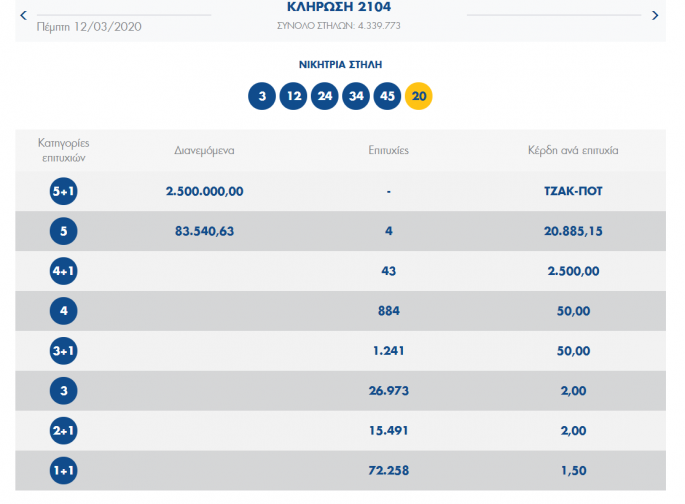Click winning number ball 3
The width and height of the screenshot is (685, 504).
pyautogui.click(x=262, y=96)
